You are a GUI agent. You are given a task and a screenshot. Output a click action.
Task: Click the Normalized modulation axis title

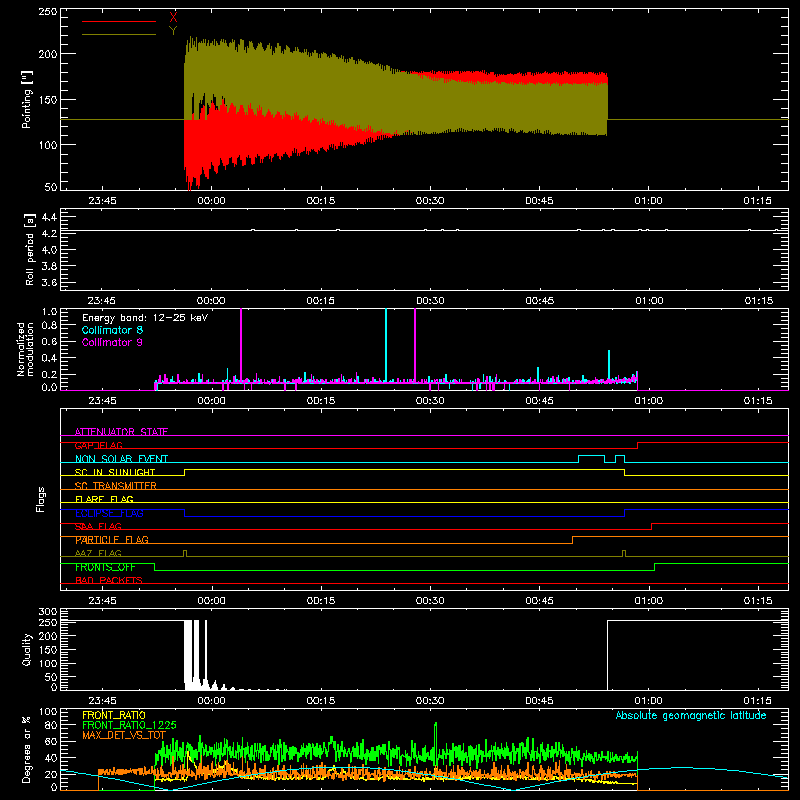click(x=25, y=349)
